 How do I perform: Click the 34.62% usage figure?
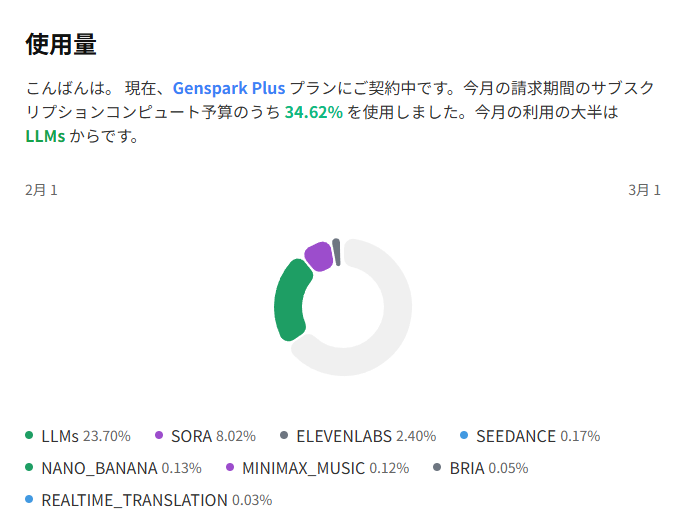(x=313, y=112)
